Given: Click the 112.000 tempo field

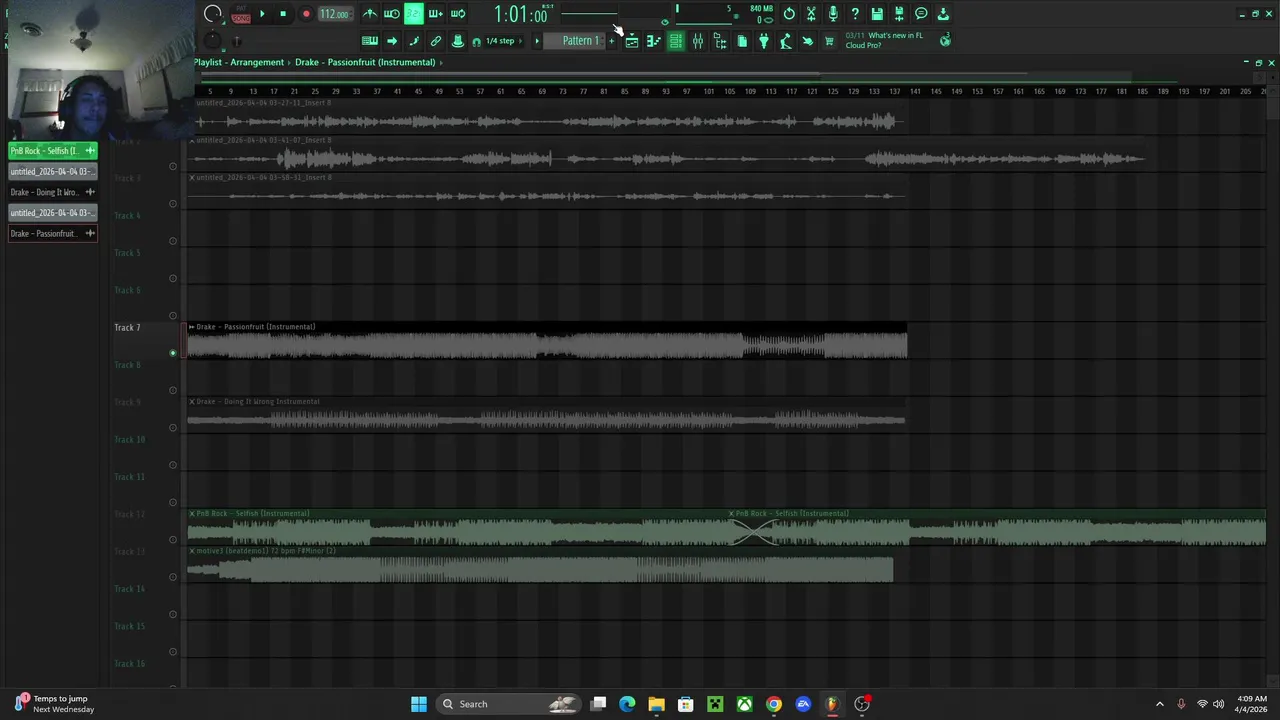Looking at the screenshot, I should [334, 14].
